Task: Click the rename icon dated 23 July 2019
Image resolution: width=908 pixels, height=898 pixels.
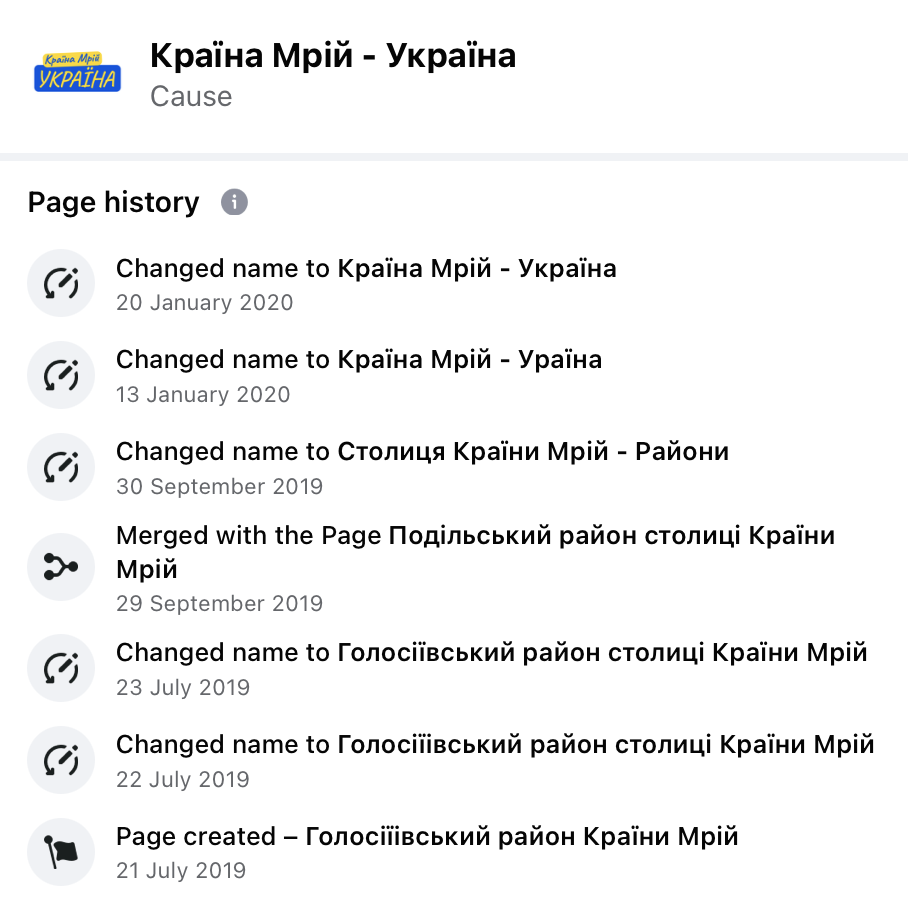Action: click(x=61, y=668)
